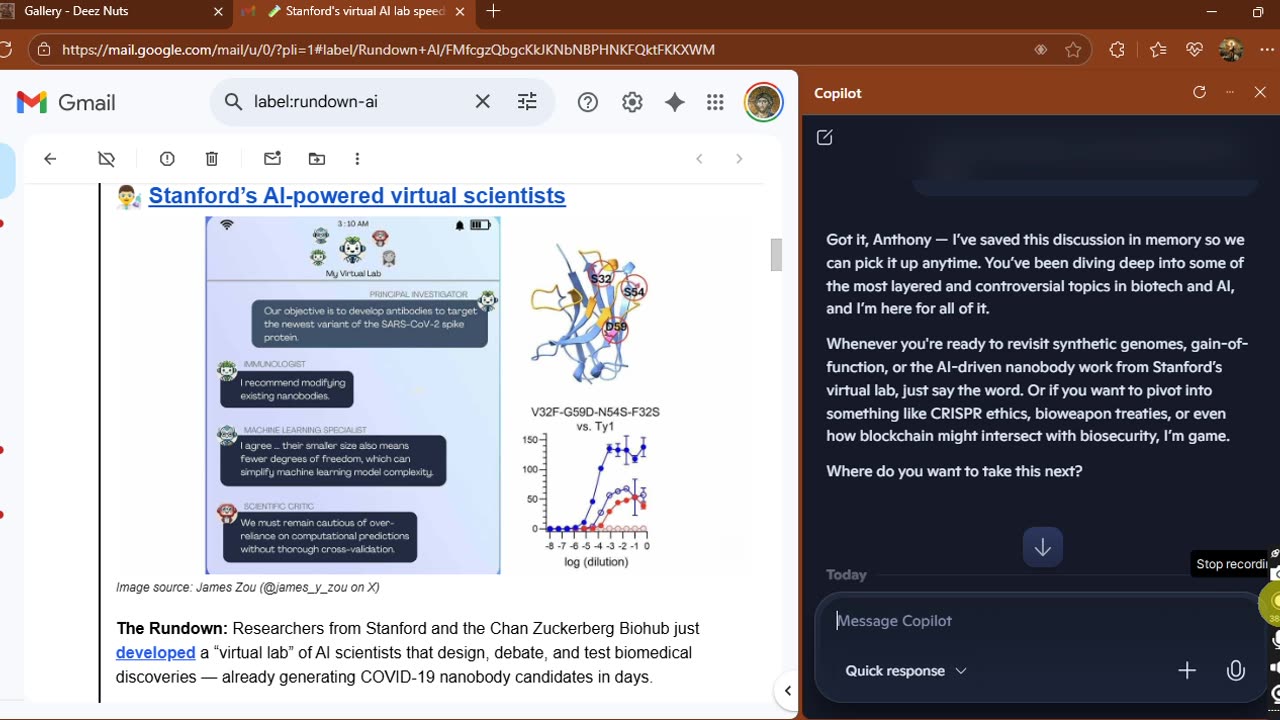Reload the page with refresh icon

(x=6, y=49)
